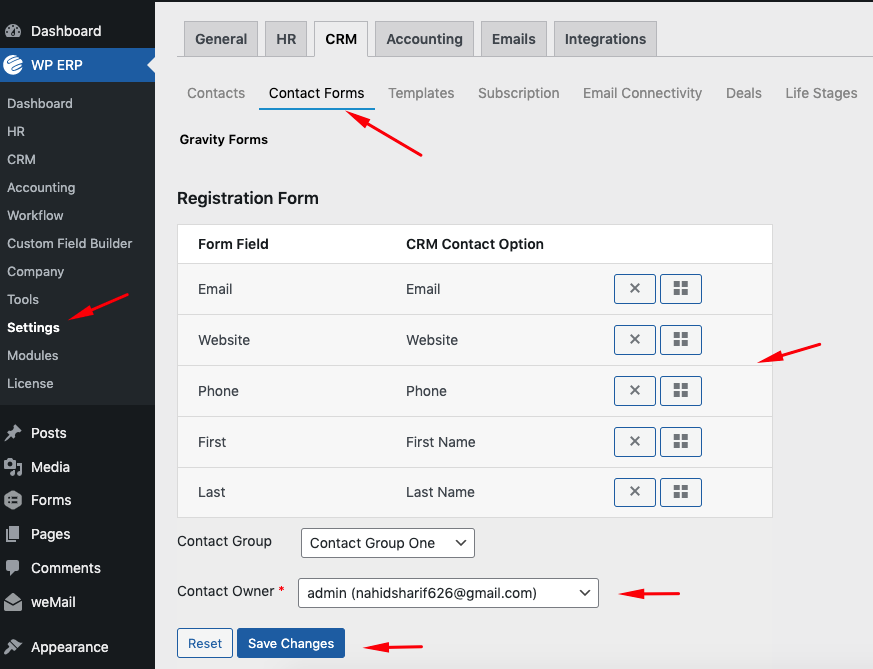Click the Save Changes button
Viewport: 873px width, 669px height.
tap(291, 643)
